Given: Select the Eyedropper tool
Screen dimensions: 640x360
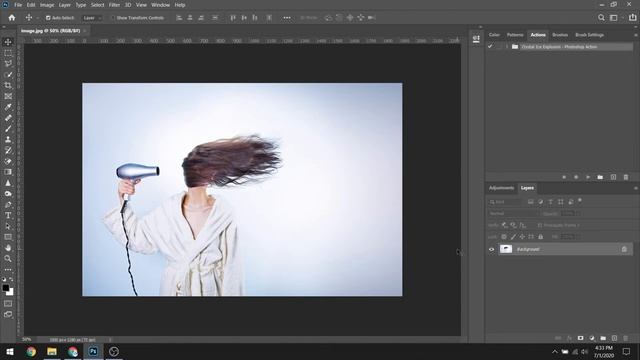Looking at the screenshot, I should 8,107.
